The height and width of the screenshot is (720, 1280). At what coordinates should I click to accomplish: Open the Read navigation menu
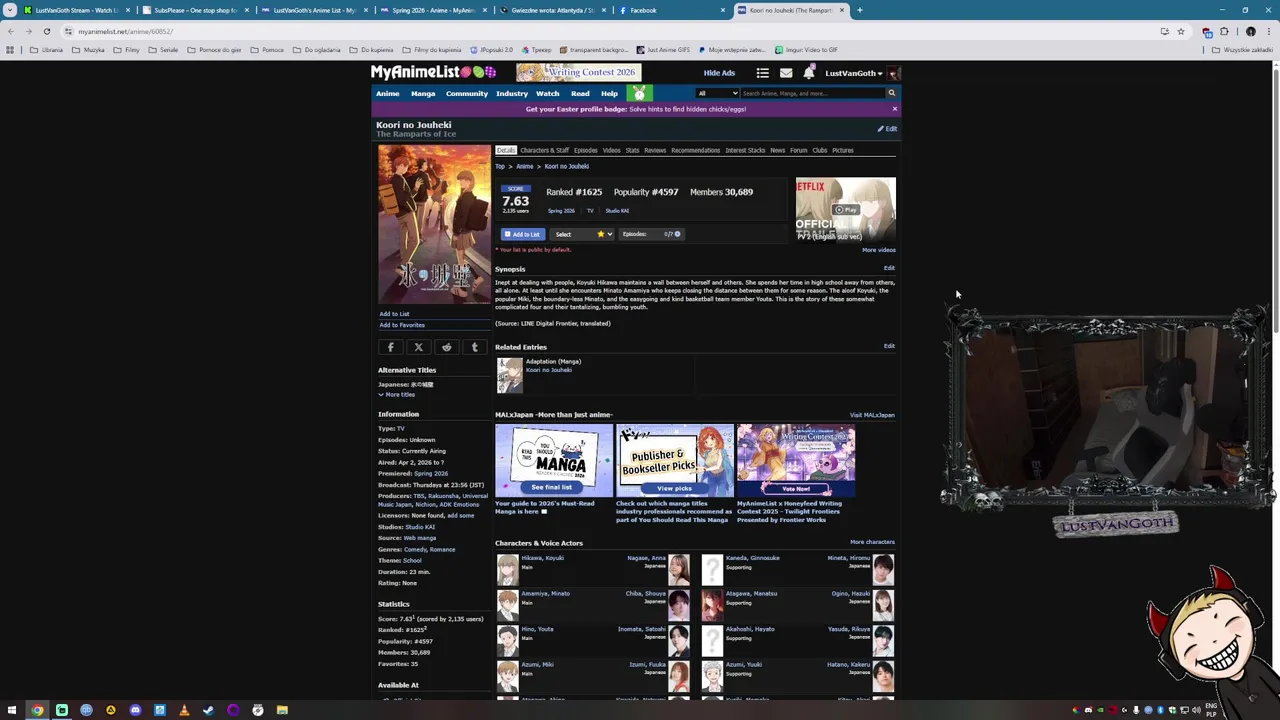pos(580,94)
